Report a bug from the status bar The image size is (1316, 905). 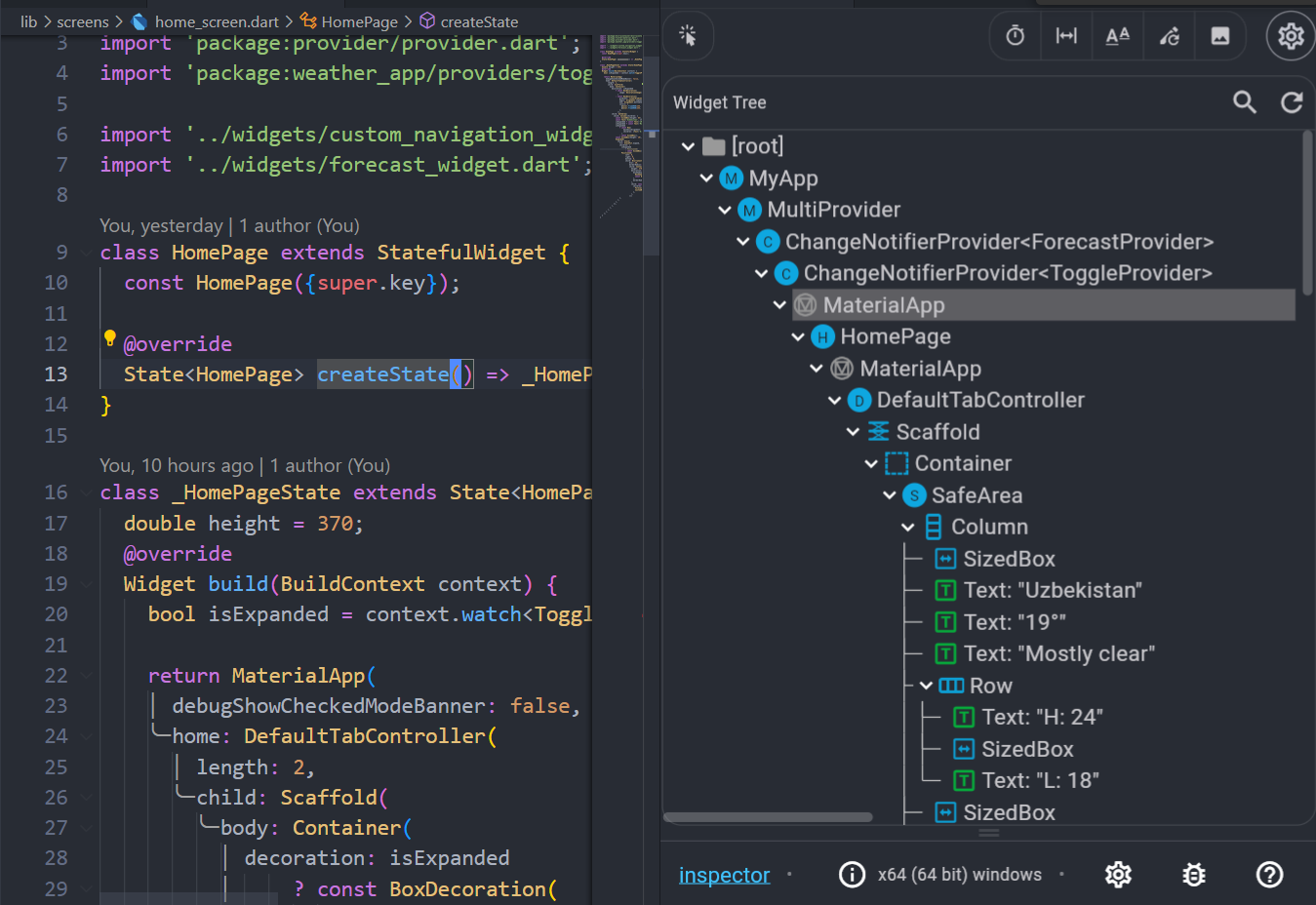click(x=1193, y=875)
